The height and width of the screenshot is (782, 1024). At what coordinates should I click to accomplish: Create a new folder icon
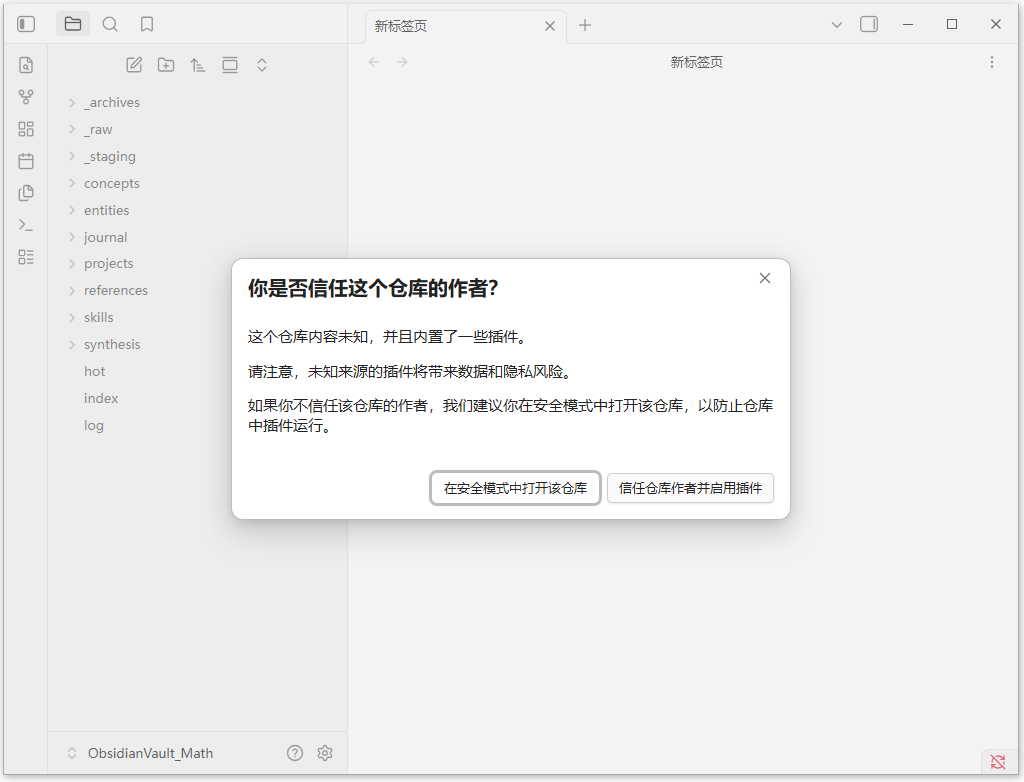pyautogui.click(x=166, y=65)
